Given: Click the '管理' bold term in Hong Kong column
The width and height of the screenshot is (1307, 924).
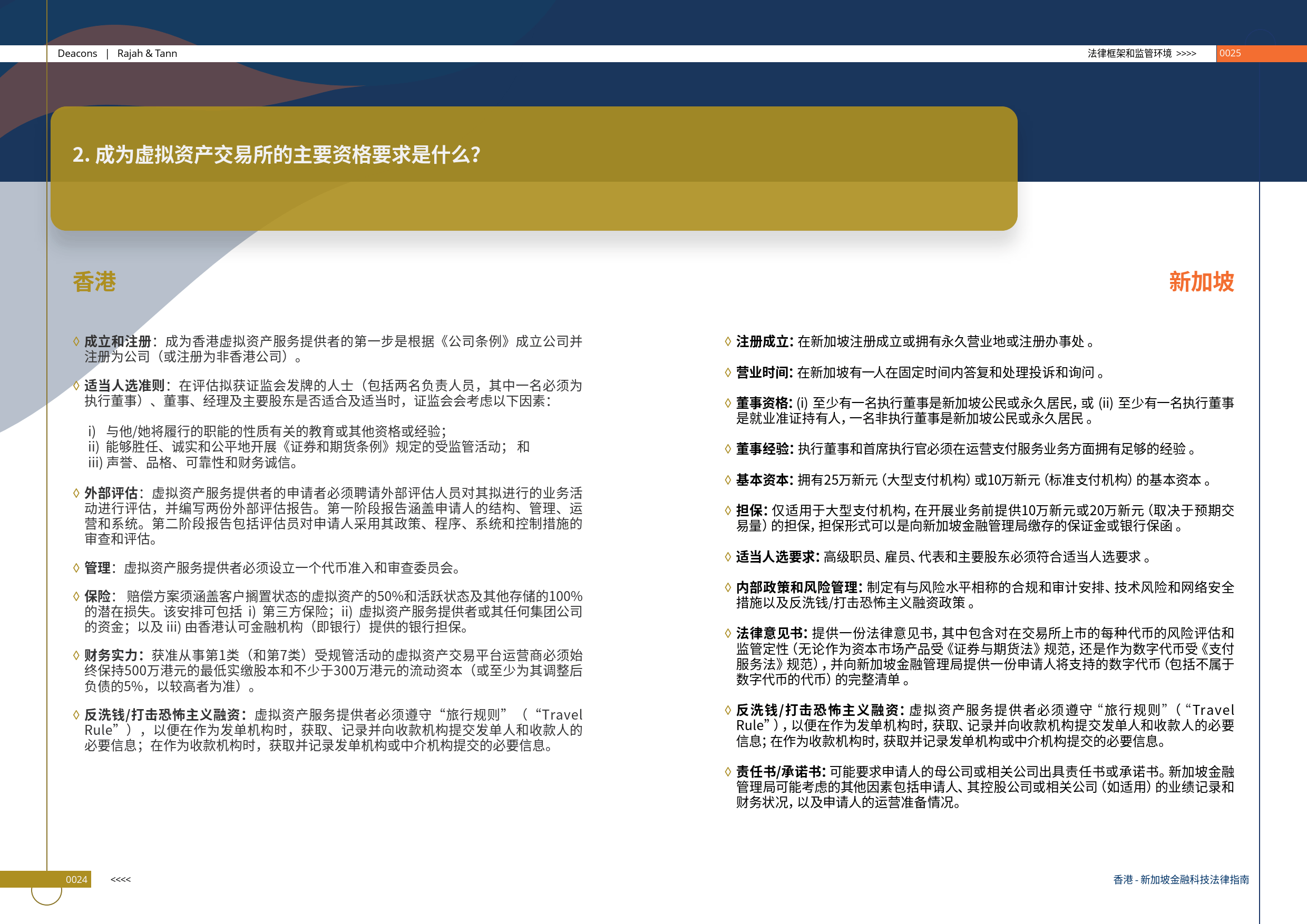Looking at the screenshot, I should point(97,568).
